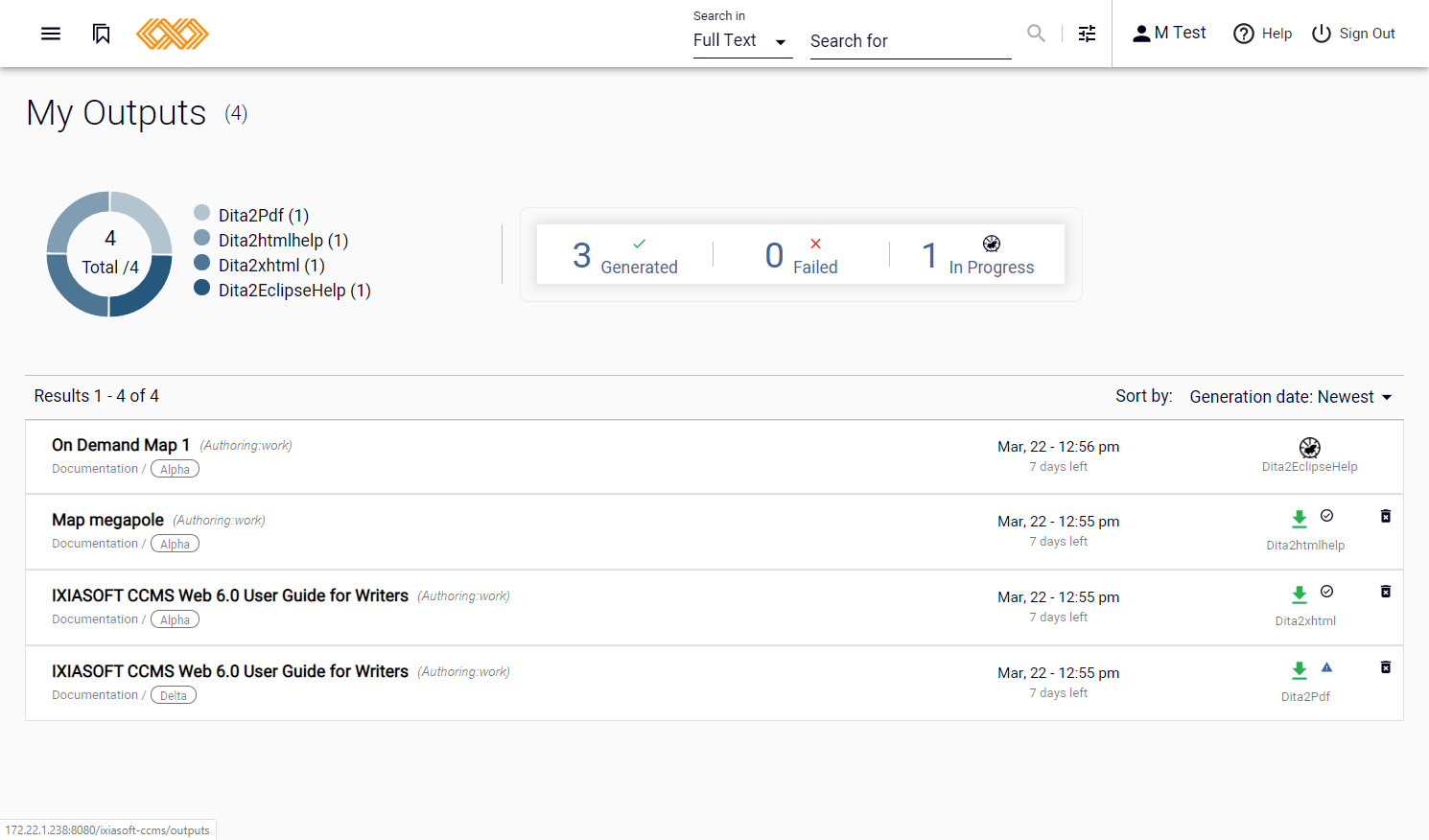Click the My Outputs heading
Image resolution: width=1429 pixels, height=840 pixels.
116,113
